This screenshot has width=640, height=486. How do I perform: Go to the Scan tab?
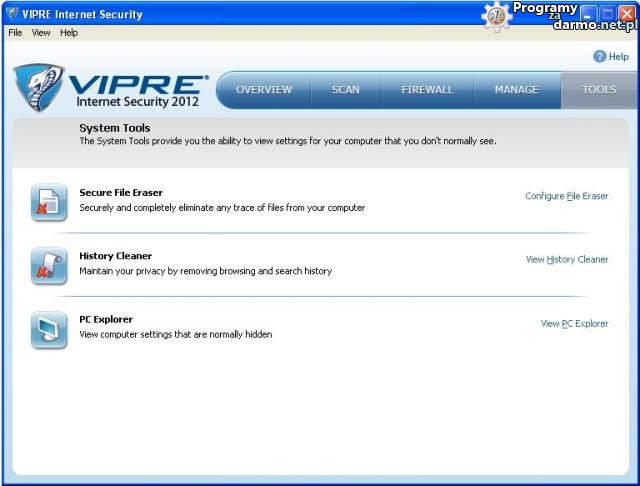pyautogui.click(x=346, y=90)
